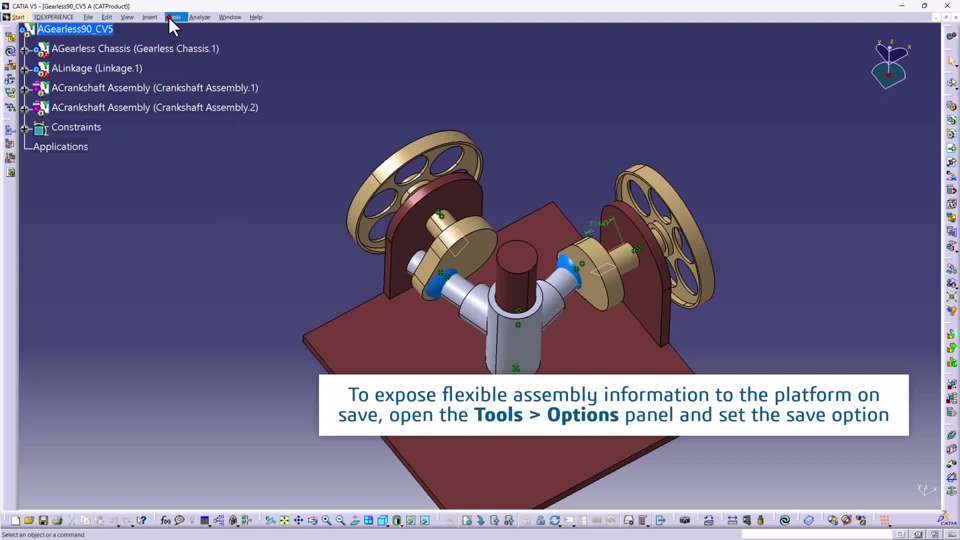Select the Pan view tool

298,520
